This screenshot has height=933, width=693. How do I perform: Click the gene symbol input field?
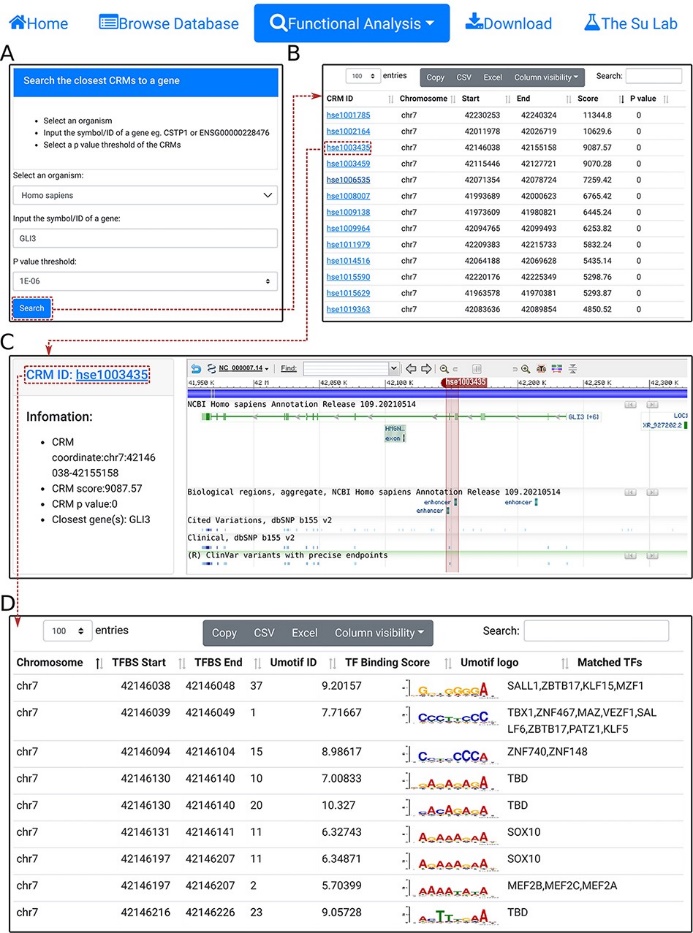[145, 238]
